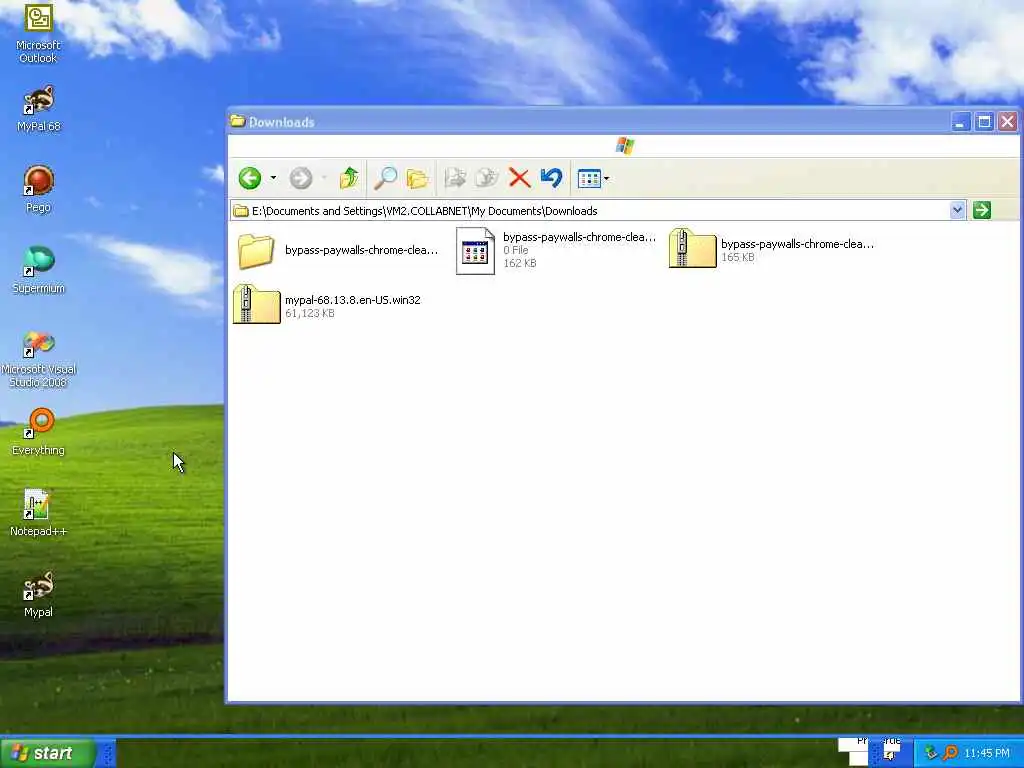The image size is (1024, 768).
Task: Select the 165 KB bypass-paywalls zip archive
Action: click(x=771, y=250)
